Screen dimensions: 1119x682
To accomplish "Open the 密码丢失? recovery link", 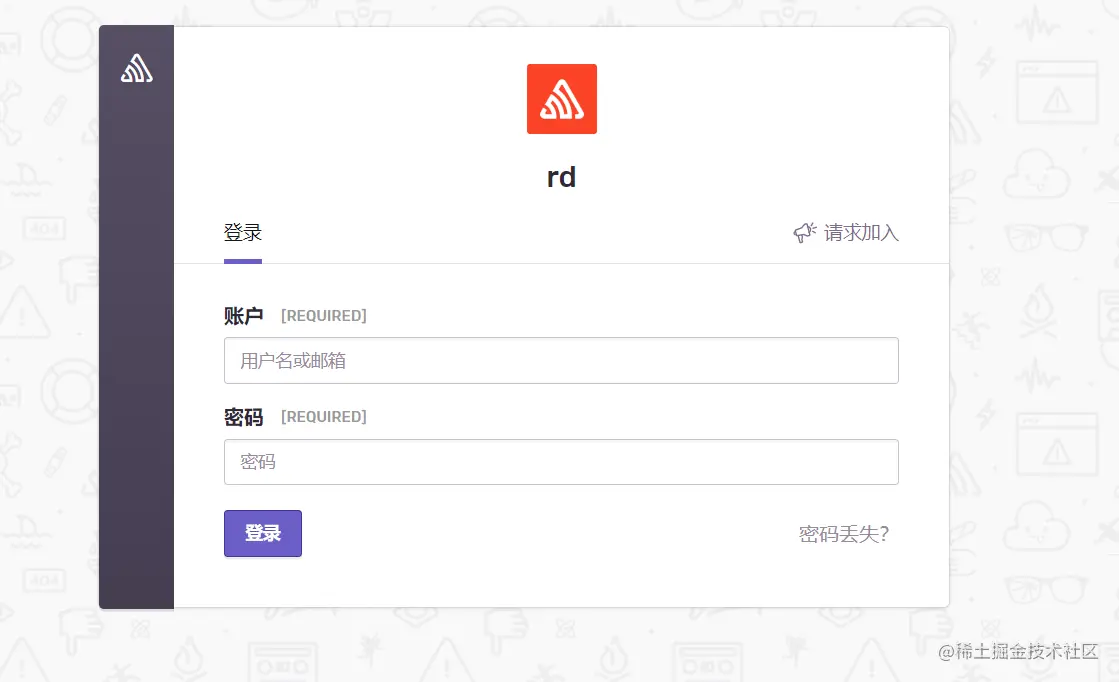I will click(844, 534).
